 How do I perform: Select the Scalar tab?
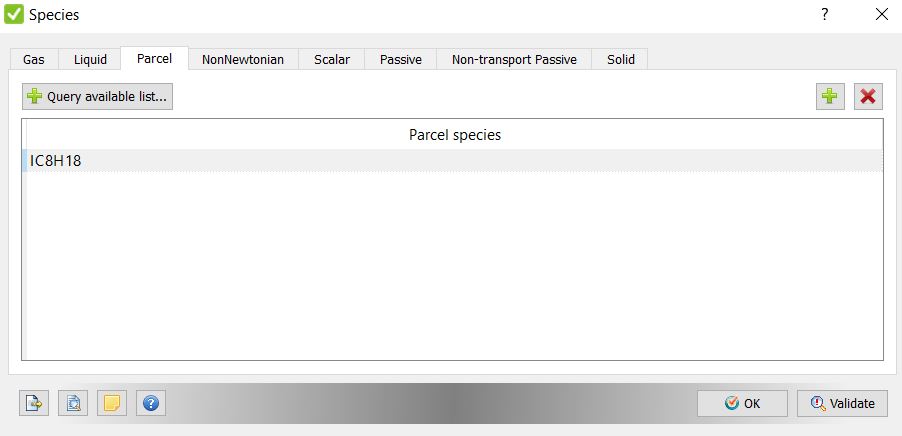point(332,59)
